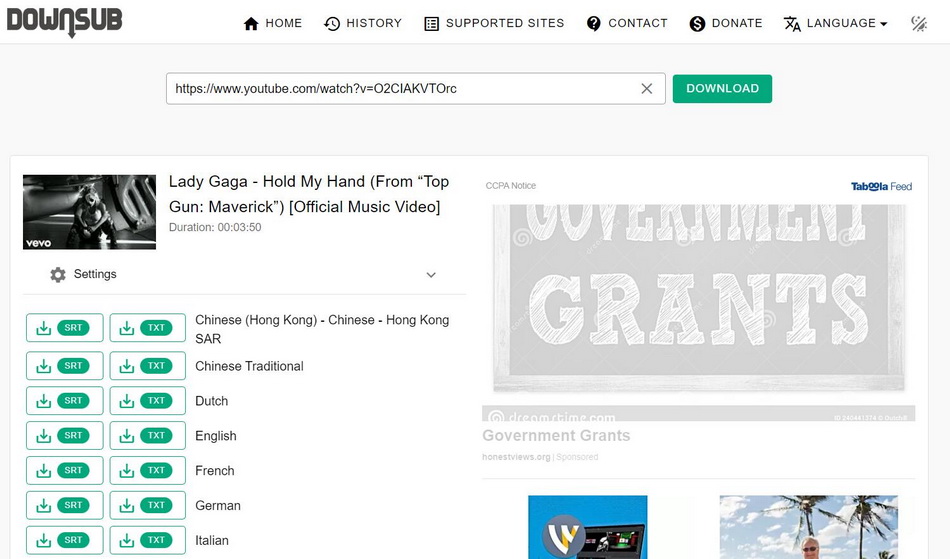This screenshot has width=950, height=559.
Task: Clear the URL field with X icon
Action: pyautogui.click(x=647, y=89)
